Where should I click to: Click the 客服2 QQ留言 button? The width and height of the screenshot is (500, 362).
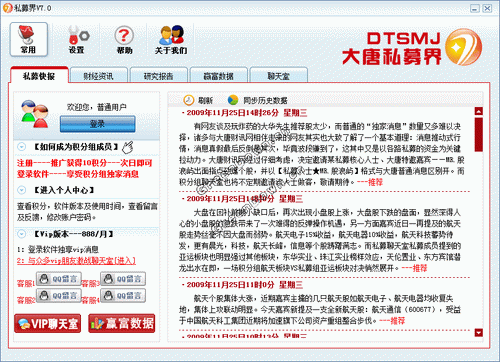point(58,296)
